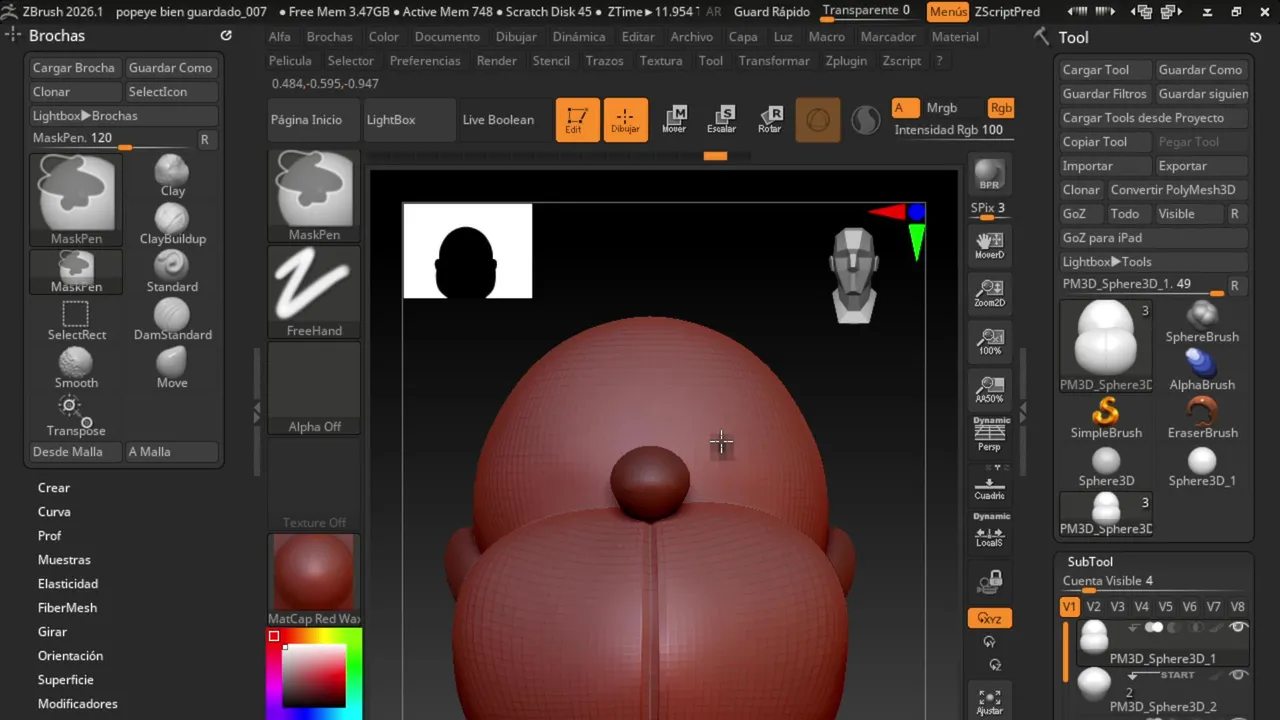The image size is (1280, 720).
Task: Select the Mover gizmo tool
Action: (x=674, y=120)
